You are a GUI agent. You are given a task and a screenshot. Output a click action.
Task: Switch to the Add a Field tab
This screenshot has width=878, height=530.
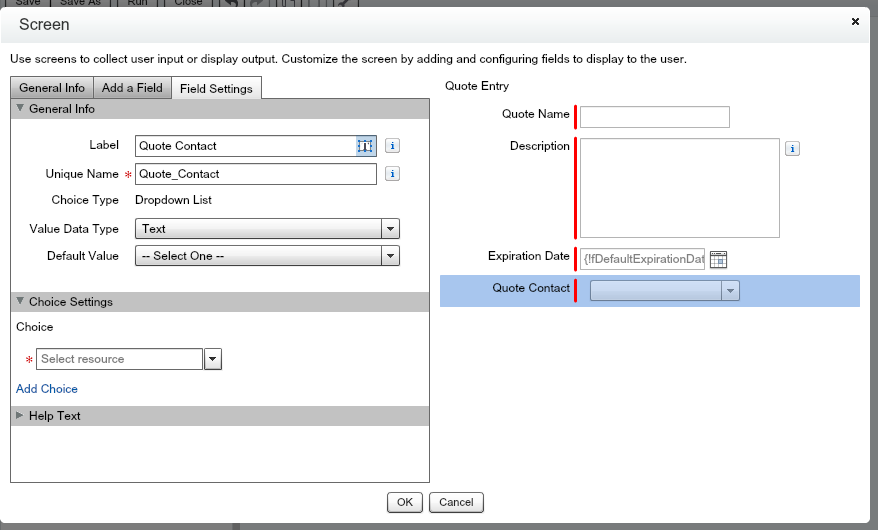(132, 88)
